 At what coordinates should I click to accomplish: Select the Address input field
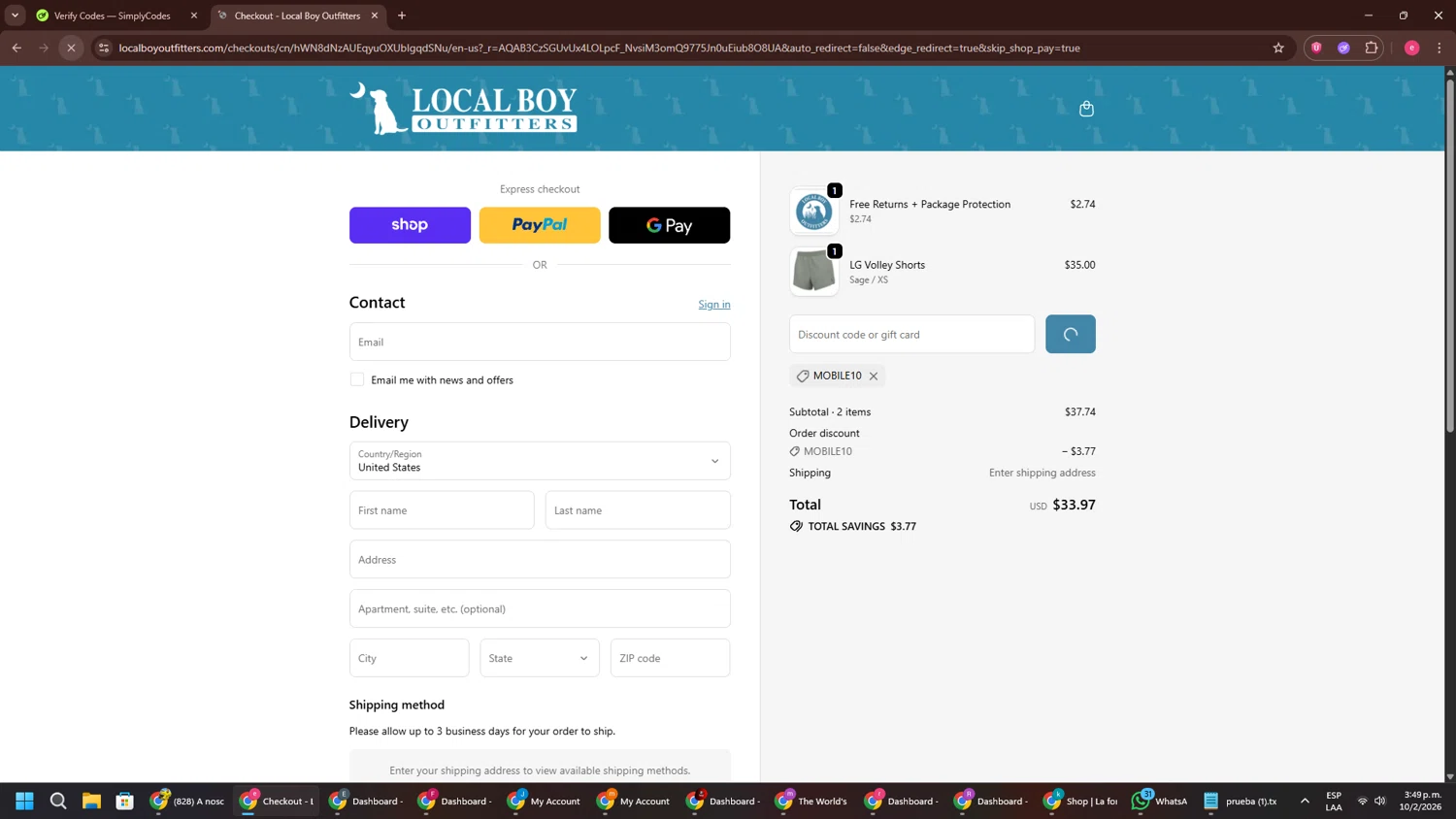coord(540,560)
